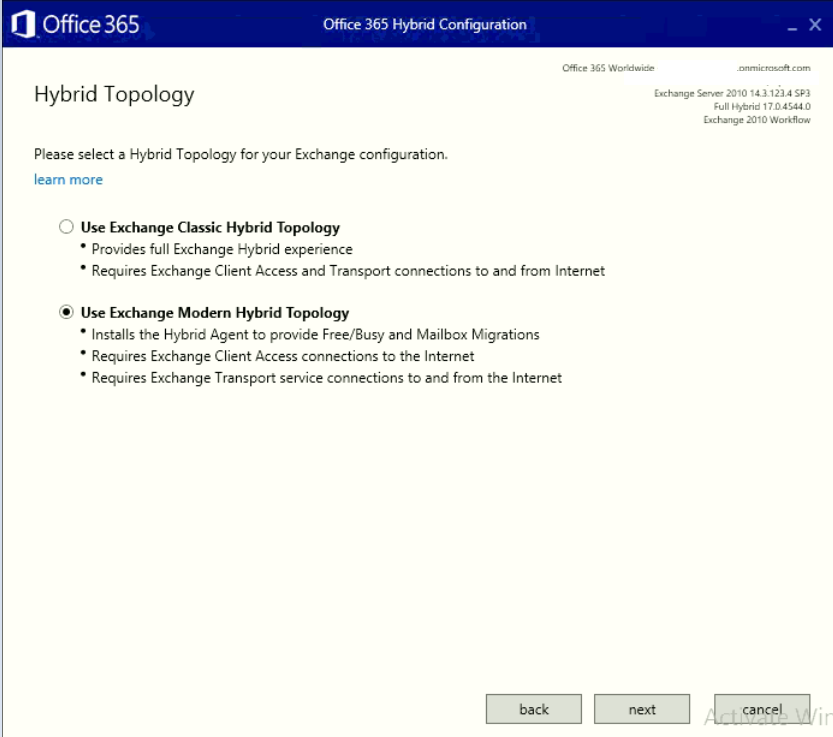833x737 pixels.
Task: Go to previous step with back button
Action: click(x=533, y=709)
